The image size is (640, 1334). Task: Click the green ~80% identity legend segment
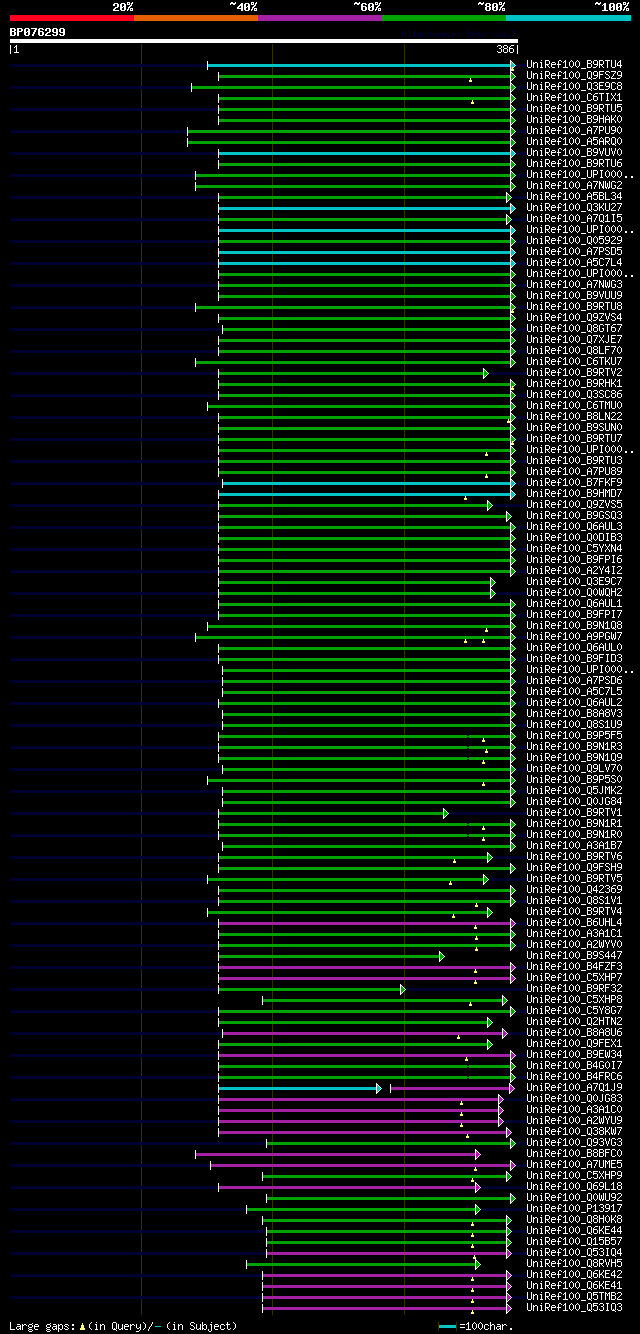443,18
